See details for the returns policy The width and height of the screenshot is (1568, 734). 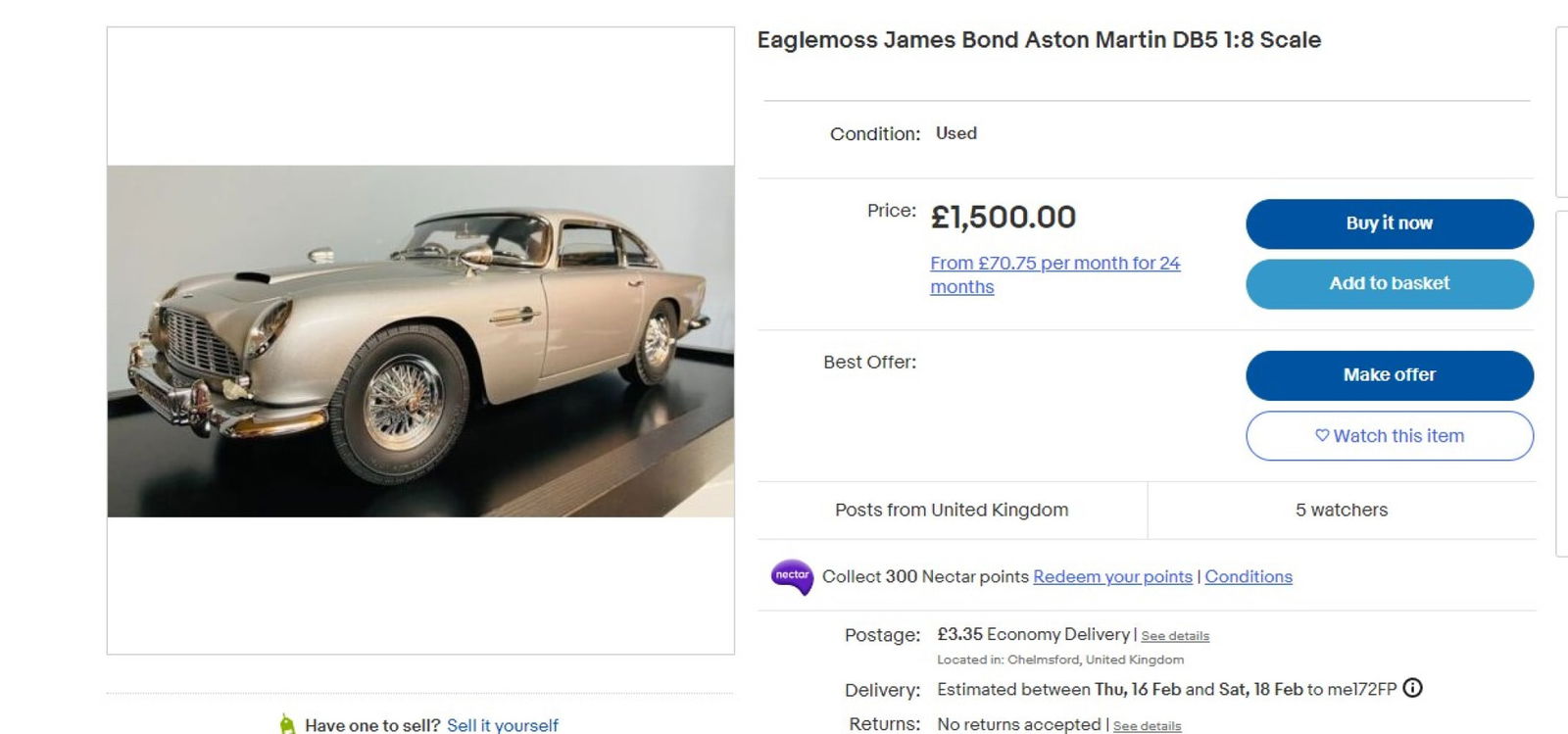pyautogui.click(x=1147, y=726)
